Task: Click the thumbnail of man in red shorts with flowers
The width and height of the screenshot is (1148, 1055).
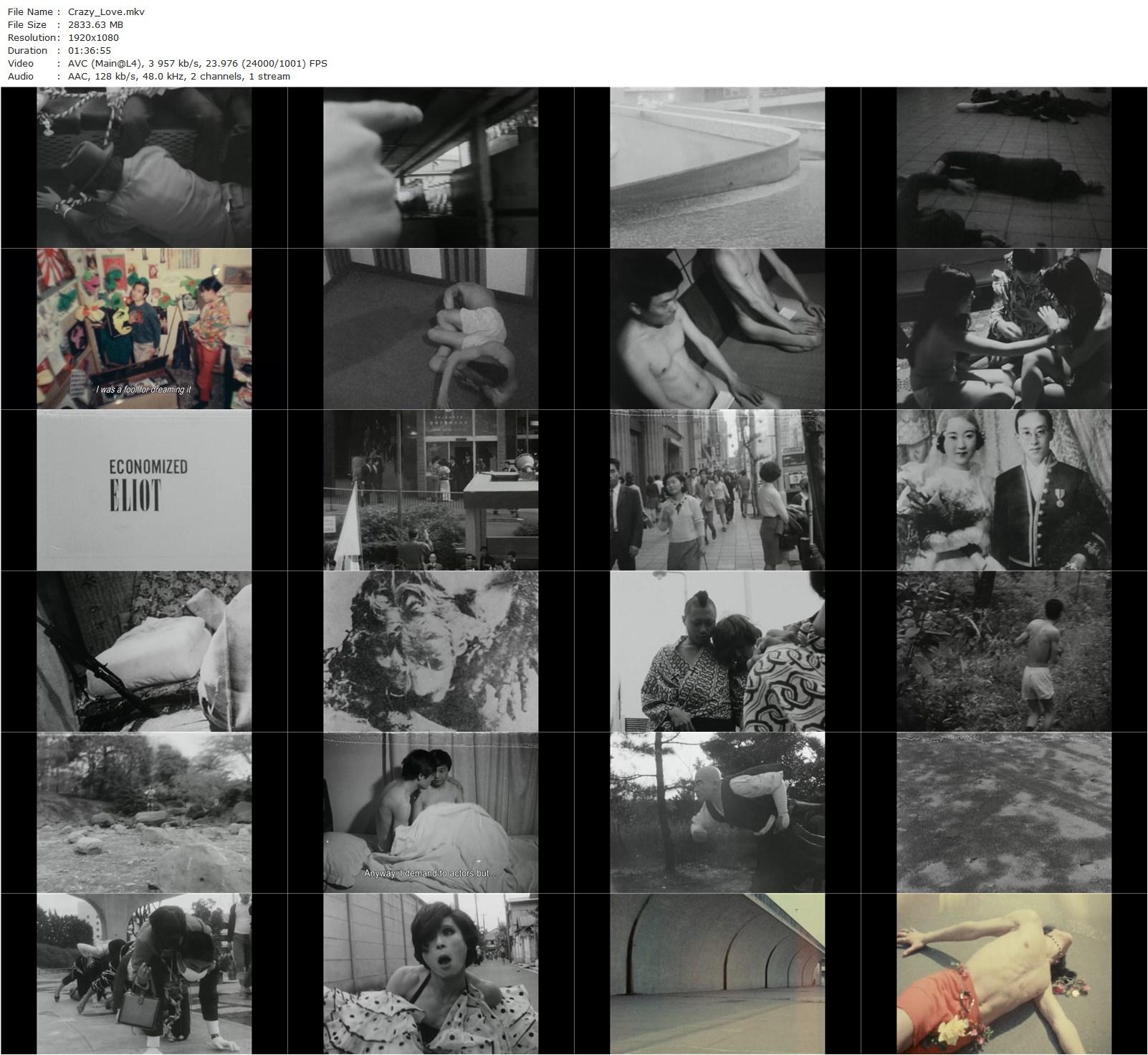Action: click(x=1004, y=974)
